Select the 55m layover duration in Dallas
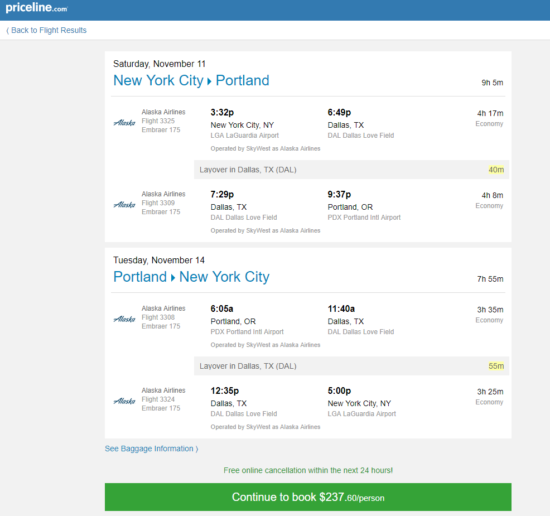Viewport: 550px width, 516px height. 496,366
